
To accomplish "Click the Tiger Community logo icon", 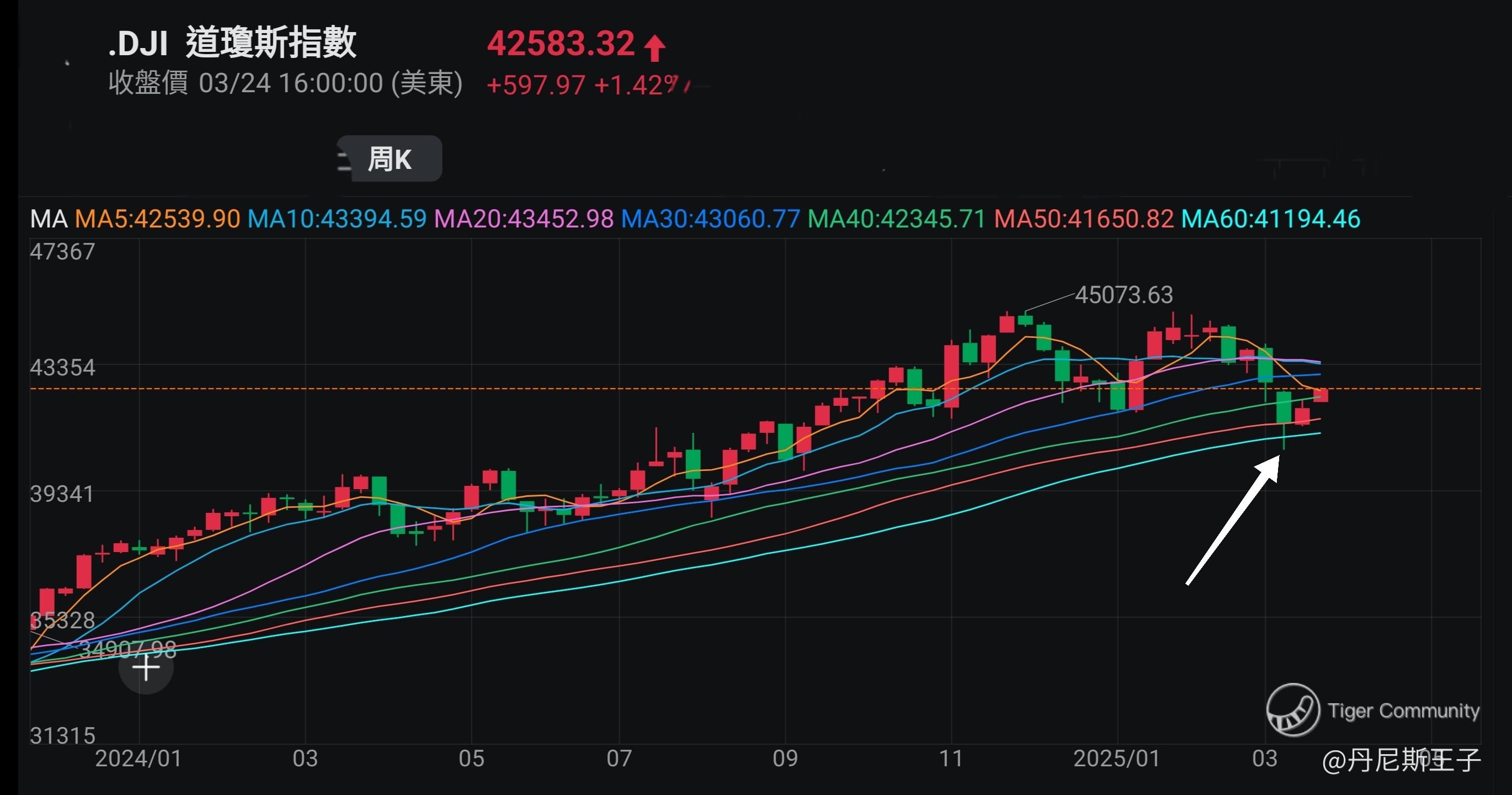I will pos(1292,710).
